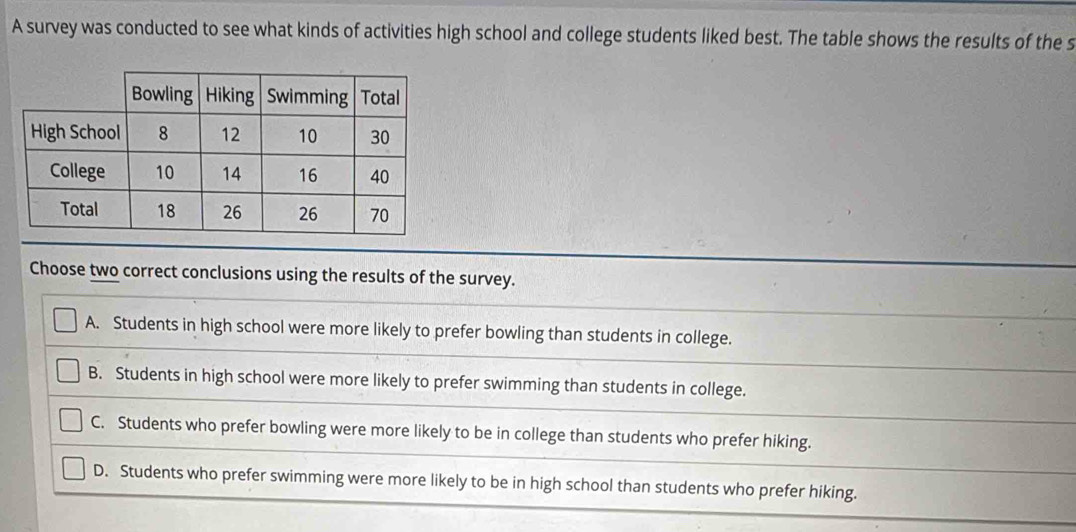Image resolution: width=1076 pixels, height=532 pixels.
Task: Click the Total column header
Action: [x=380, y=98]
